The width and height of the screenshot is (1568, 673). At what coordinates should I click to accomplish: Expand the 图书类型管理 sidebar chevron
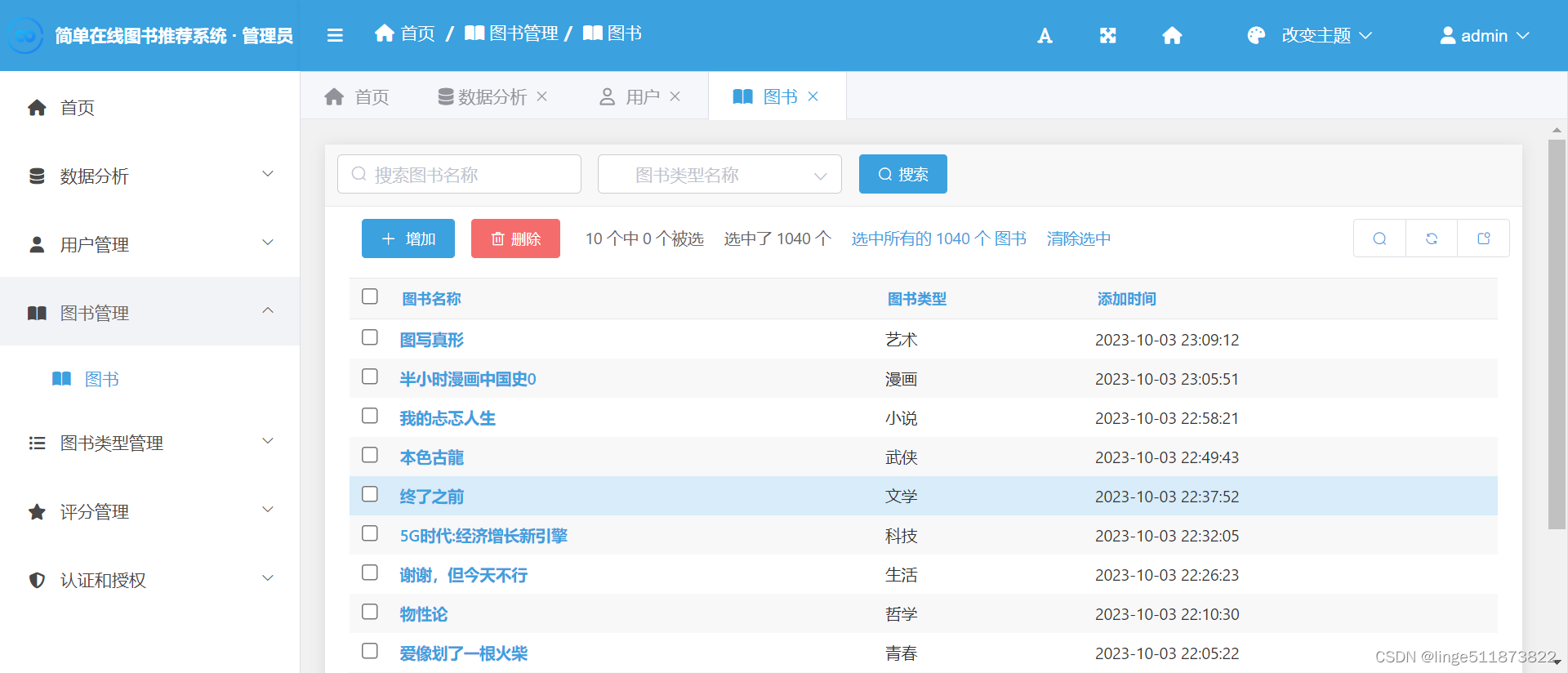(x=267, y=441)
